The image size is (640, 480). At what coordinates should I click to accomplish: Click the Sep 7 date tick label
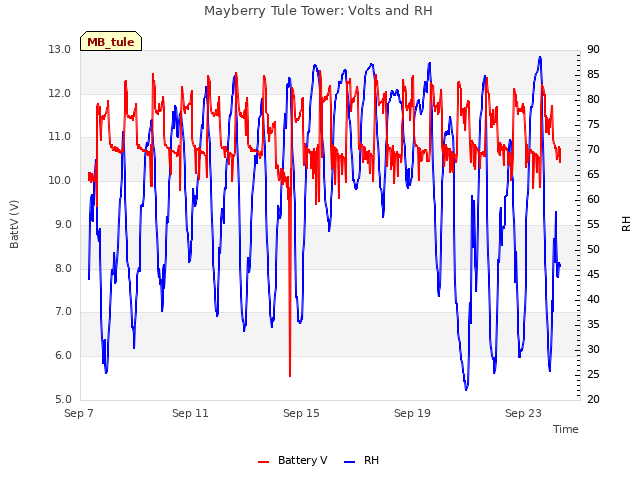pyautogui.click(x=79, y=413)
